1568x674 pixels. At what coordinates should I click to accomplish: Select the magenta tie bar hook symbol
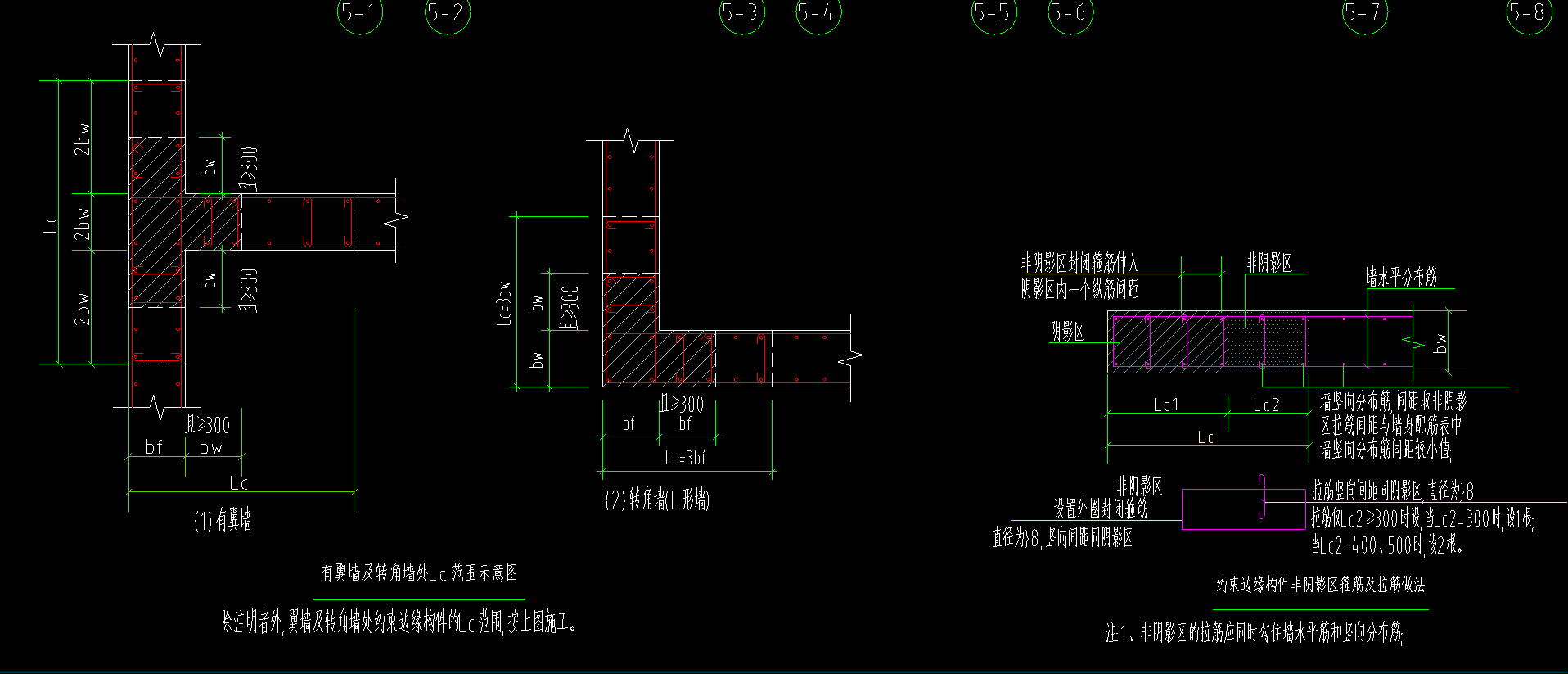point(1262,496)
